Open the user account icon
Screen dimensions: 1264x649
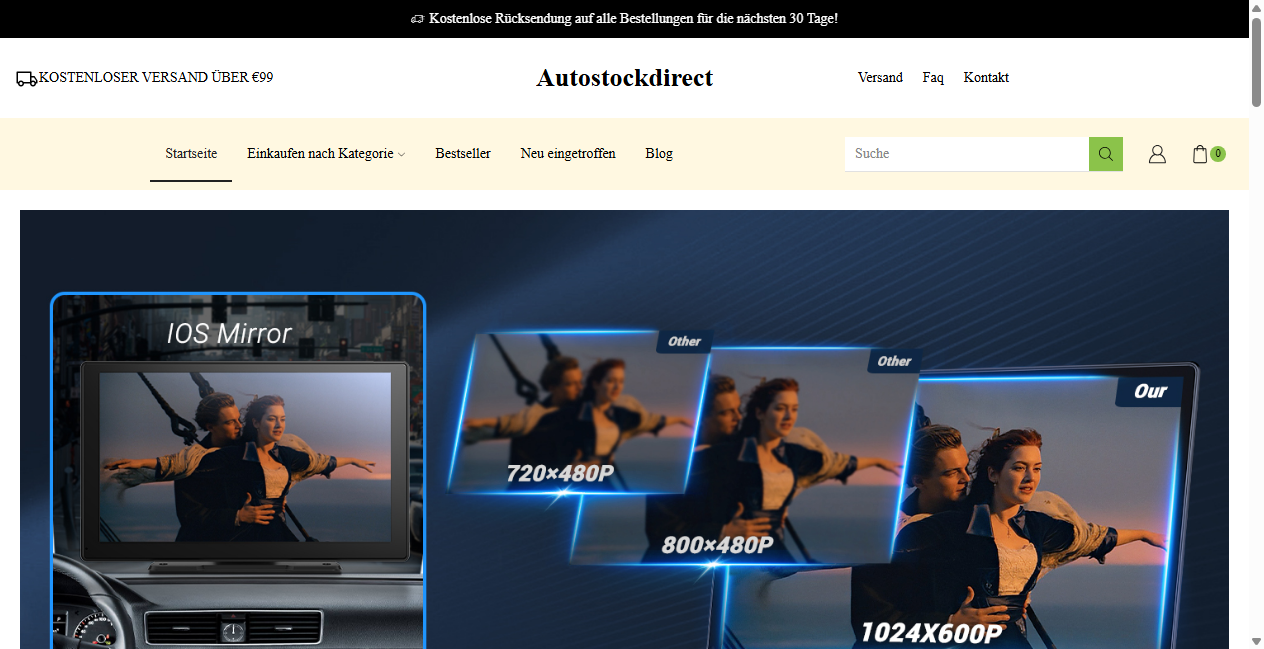[1157, 154]
